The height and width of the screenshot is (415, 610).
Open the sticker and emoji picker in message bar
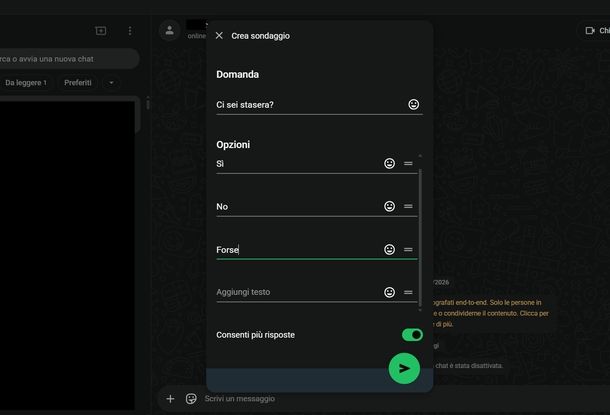191,399
